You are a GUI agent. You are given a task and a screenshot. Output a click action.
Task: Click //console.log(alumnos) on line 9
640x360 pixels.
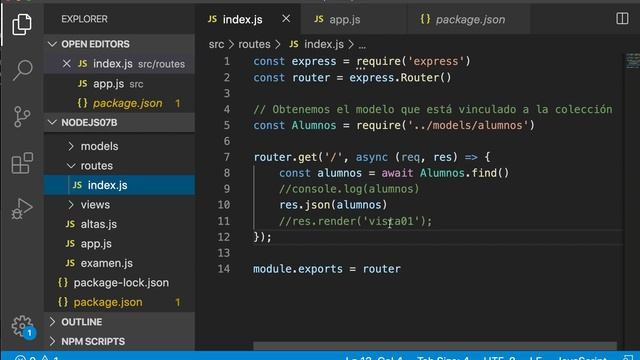(349, 189)
